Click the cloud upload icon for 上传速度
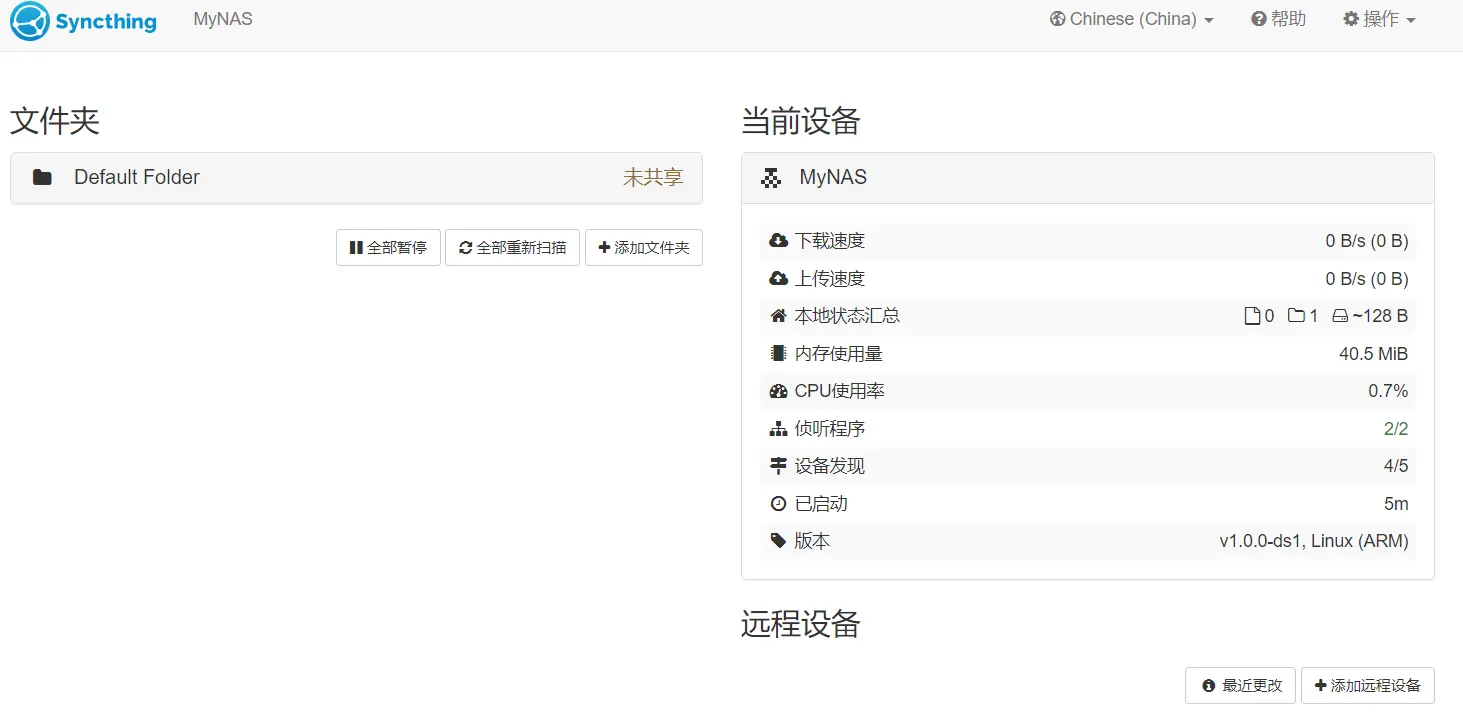This screenshot has width=1463, height=724. coord(778,279)
